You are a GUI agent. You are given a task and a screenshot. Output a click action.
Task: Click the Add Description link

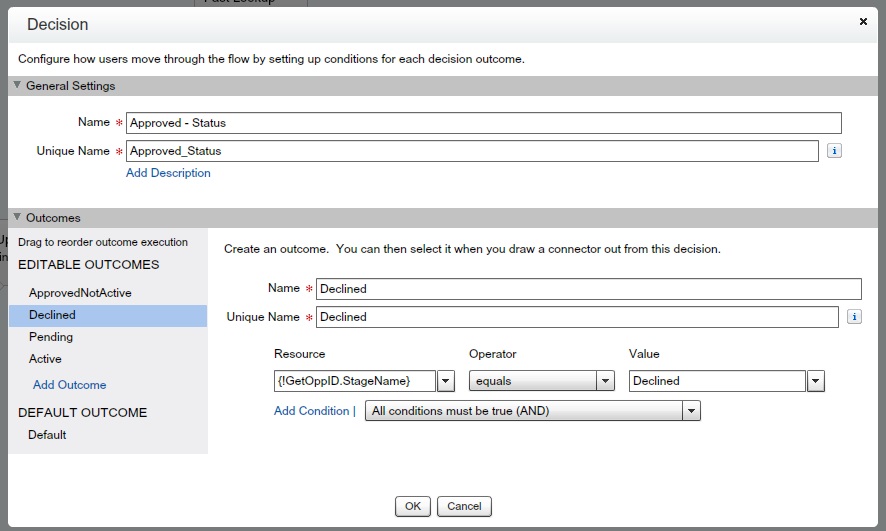pyautogui.click(x=168, y=173)
